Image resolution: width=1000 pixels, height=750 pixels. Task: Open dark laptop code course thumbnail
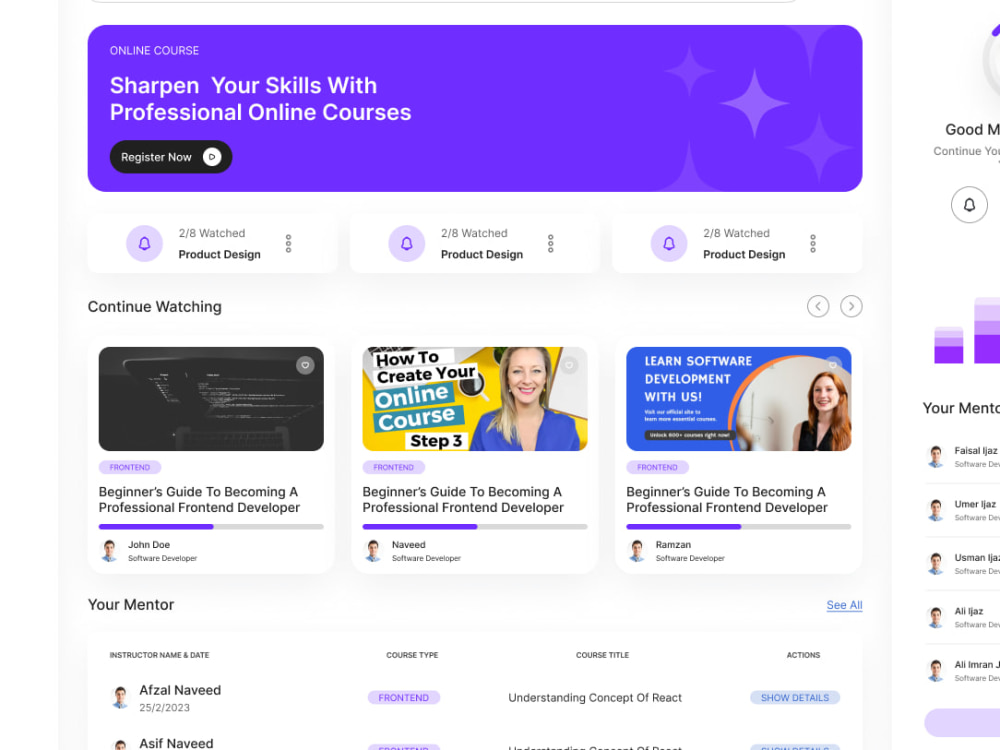point(211,399)
